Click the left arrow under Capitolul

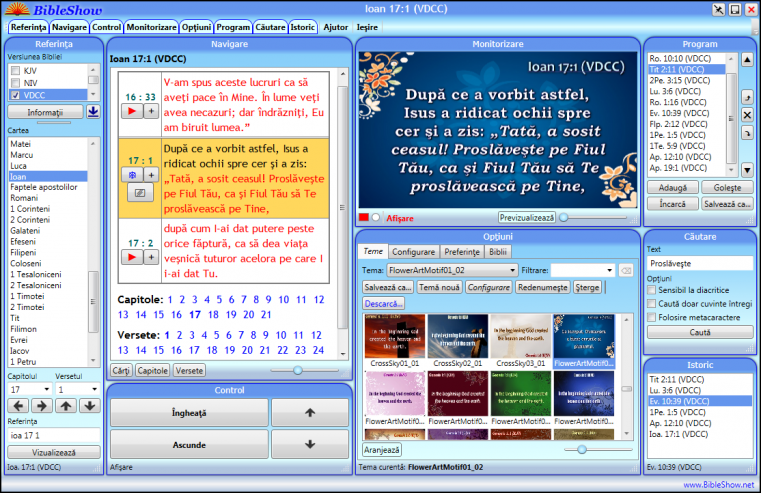pyautogui.click(x=17, y=405)
